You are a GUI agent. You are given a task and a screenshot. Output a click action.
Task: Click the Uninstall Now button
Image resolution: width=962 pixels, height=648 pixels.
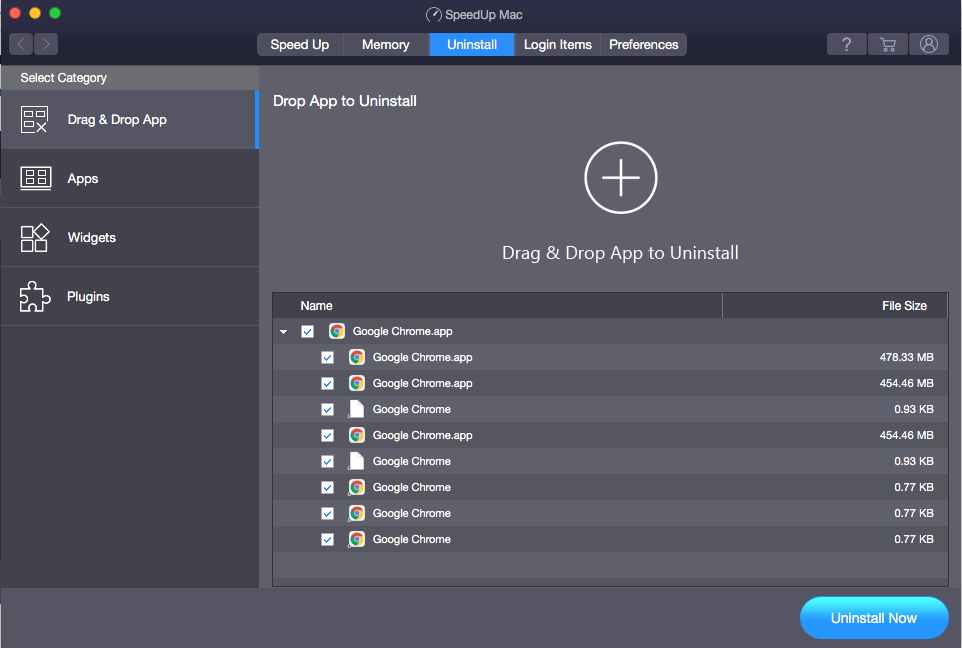[874, 618]
